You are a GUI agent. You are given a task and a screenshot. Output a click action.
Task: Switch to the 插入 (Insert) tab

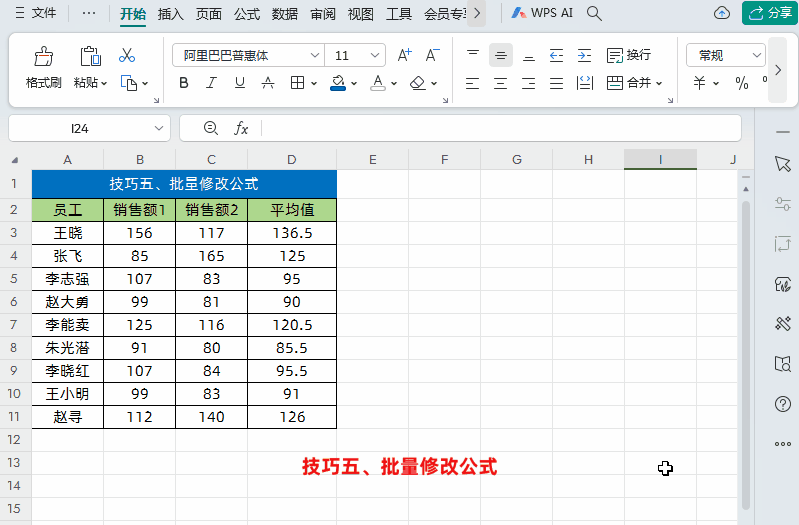click(x=171, y=14)
